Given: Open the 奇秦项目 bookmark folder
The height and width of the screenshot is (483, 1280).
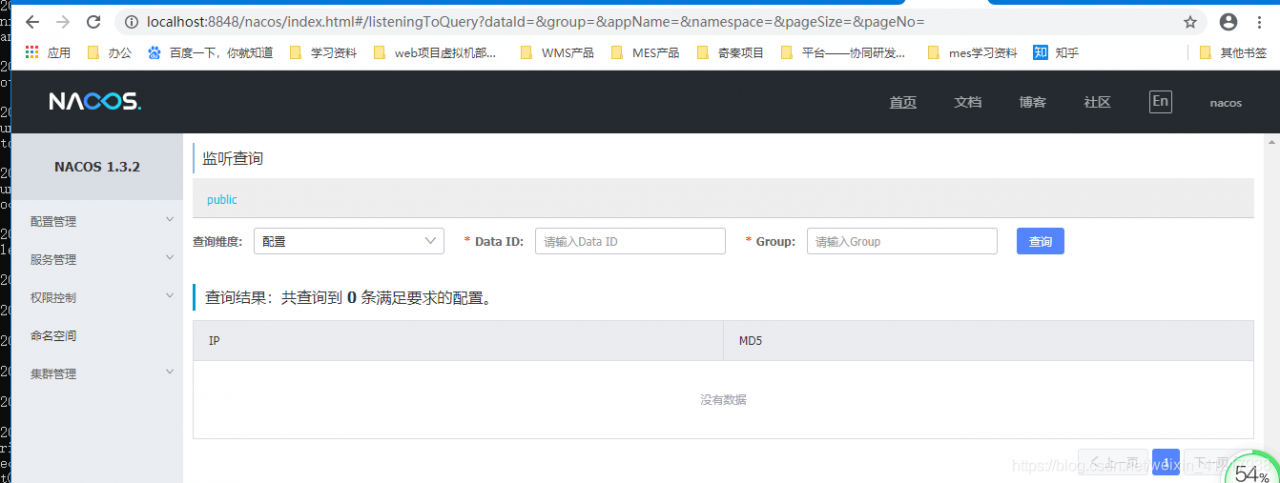Looking at the screenshot, I should (730, 53).
